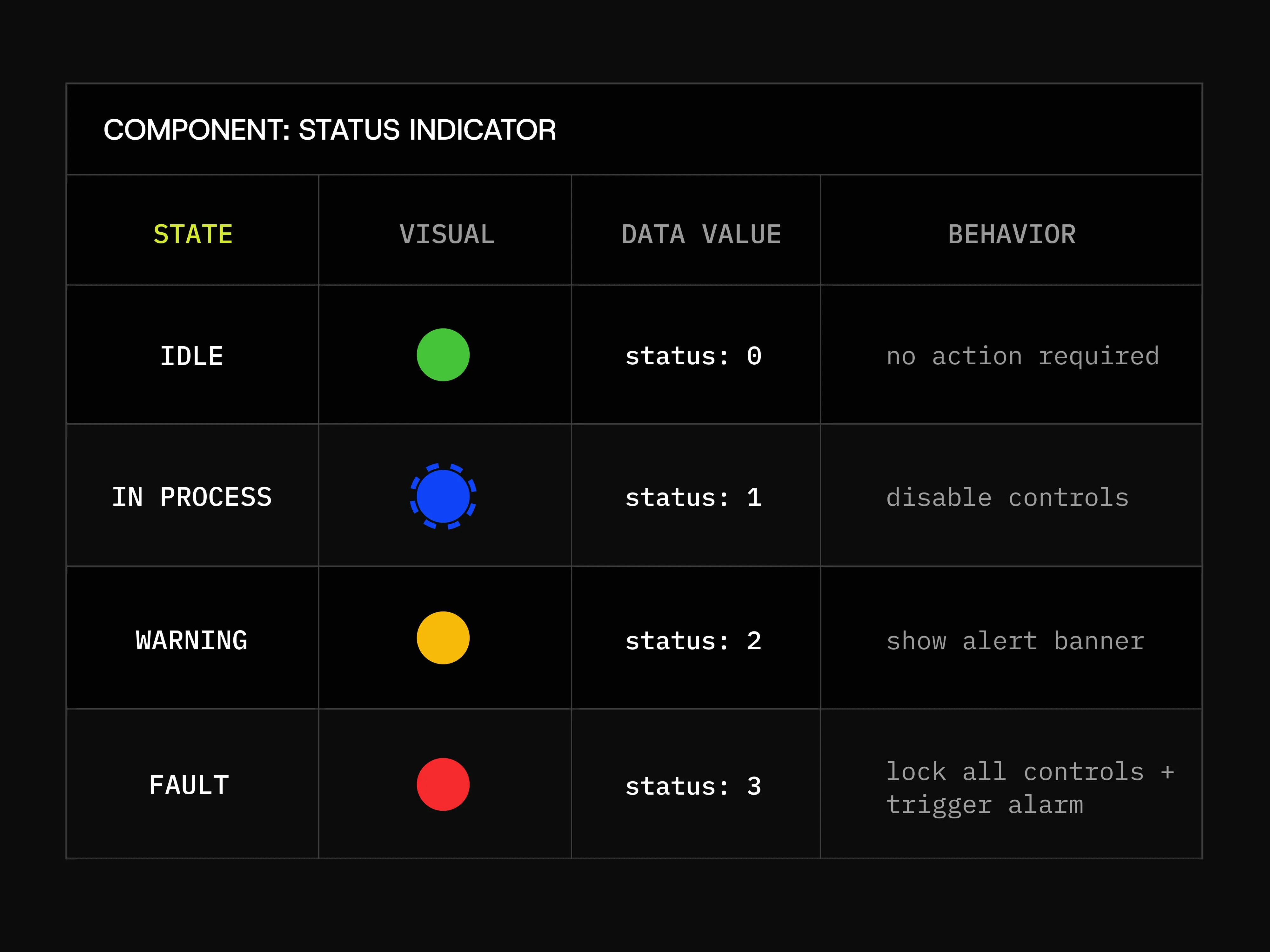
Task: Click the 'status: 1' data value
Action: (693, 497)
